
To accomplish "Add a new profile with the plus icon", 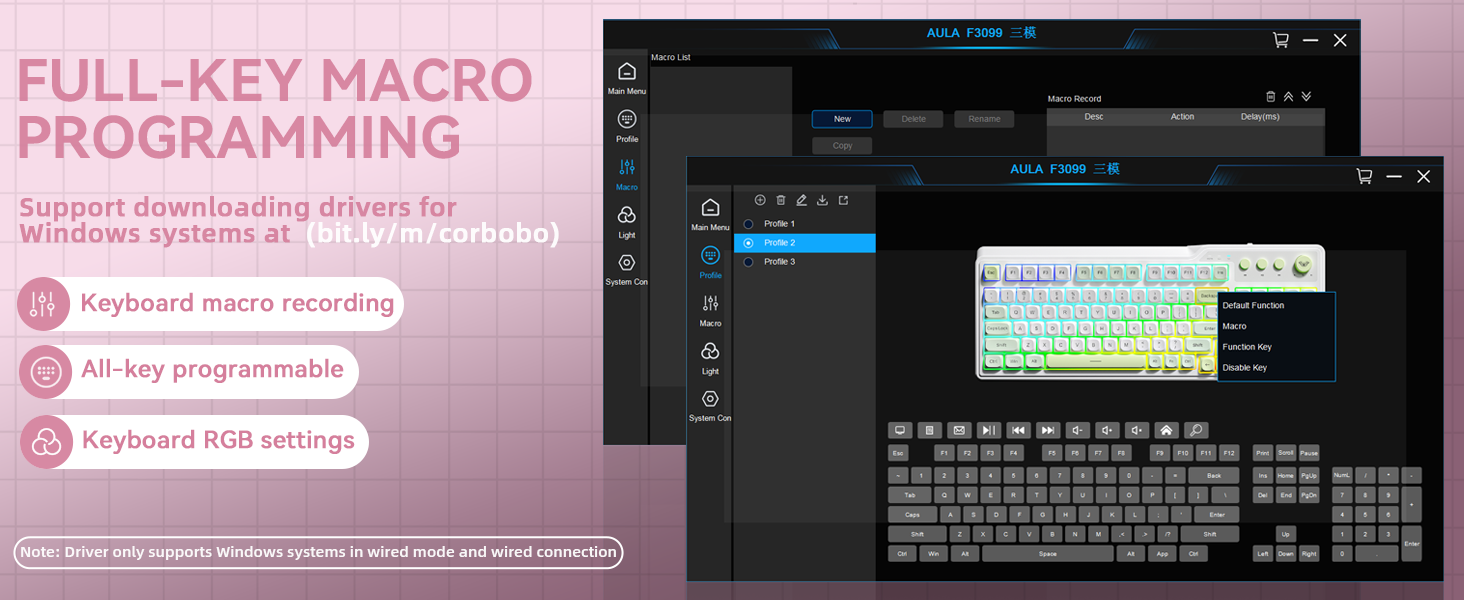I will coord(760,200).
